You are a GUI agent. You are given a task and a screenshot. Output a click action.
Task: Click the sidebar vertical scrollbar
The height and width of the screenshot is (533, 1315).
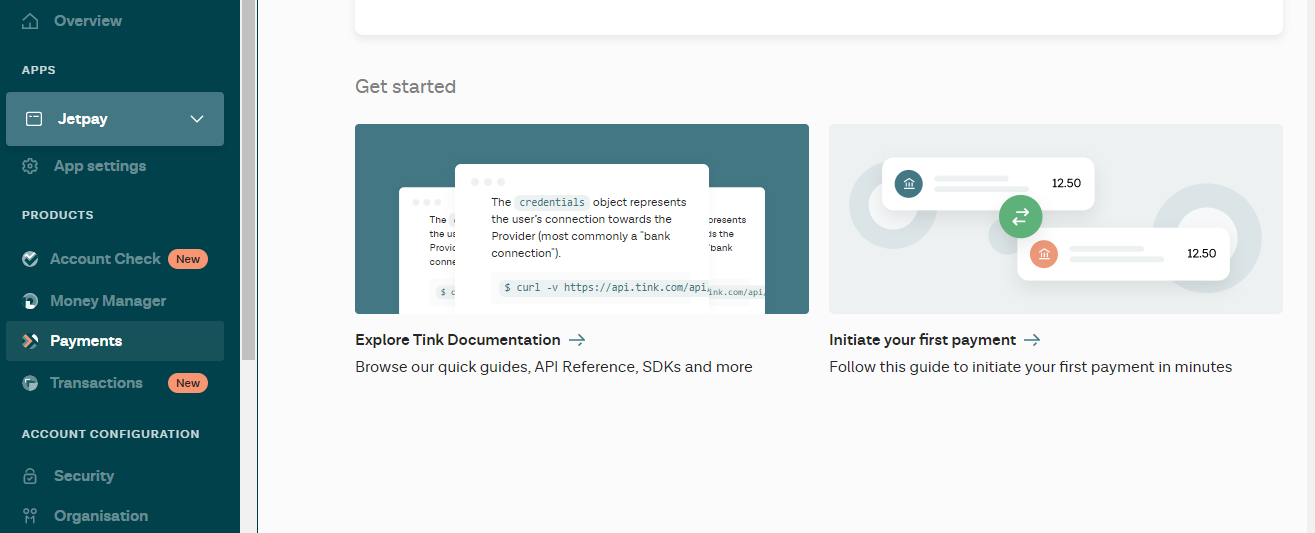(x=248, y=180)
